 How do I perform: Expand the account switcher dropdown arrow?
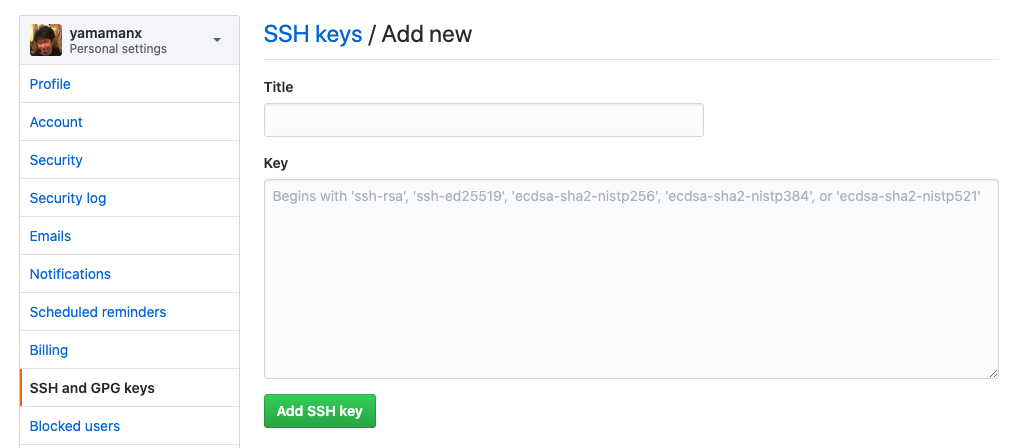pyautogui.click(x=217, y=40)
